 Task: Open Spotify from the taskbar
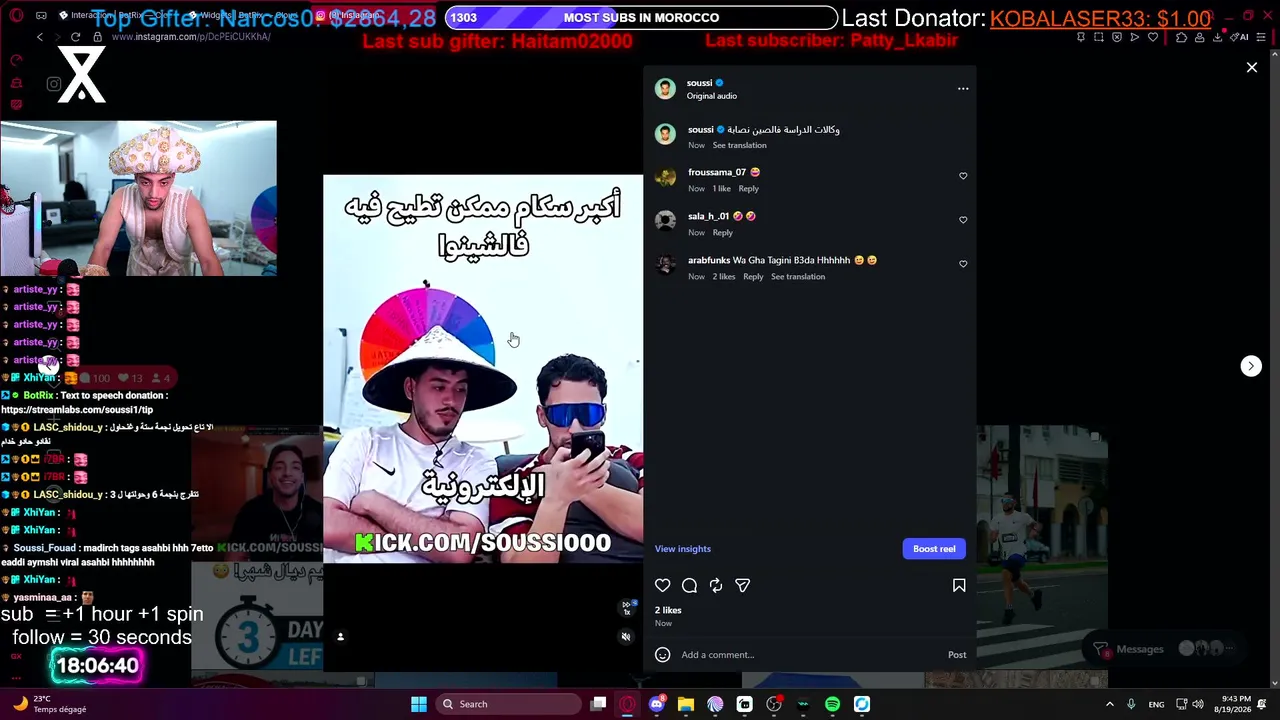pos(832,704)
